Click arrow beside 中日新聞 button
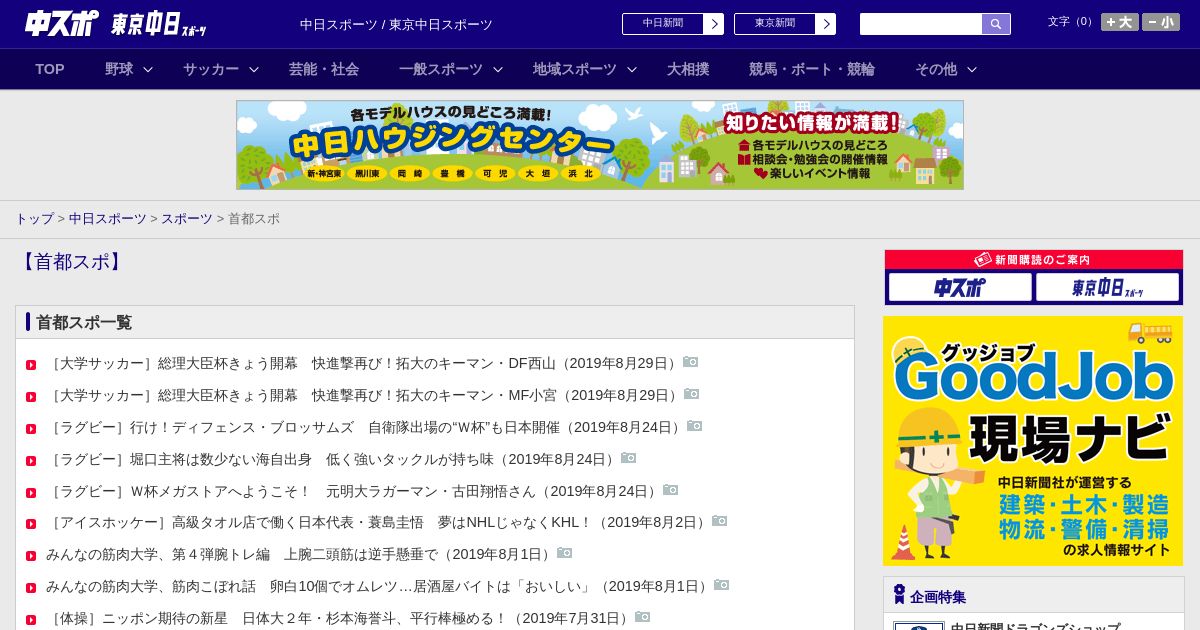The height and width of the screenshot is (630, 1200). pyautogui.click(x=714, y=24)
